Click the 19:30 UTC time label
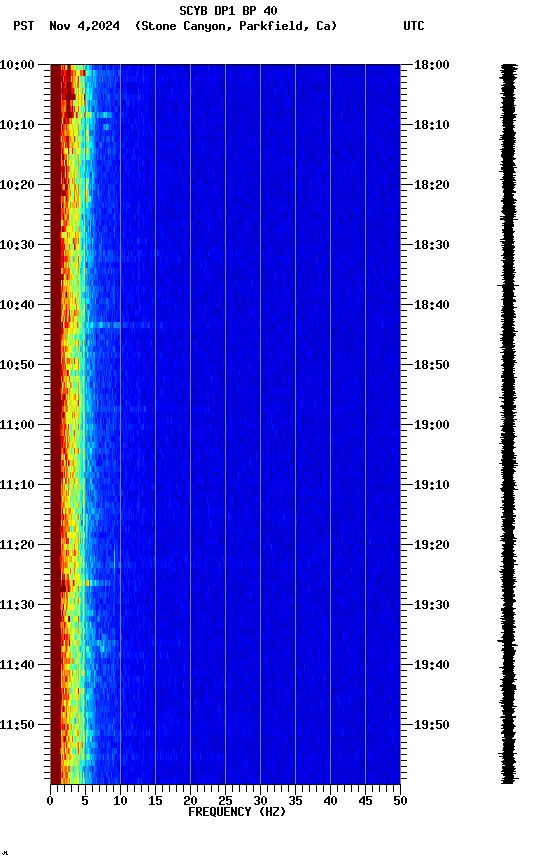This screenshot has width=552, height=864. click(x=432, y=605)
